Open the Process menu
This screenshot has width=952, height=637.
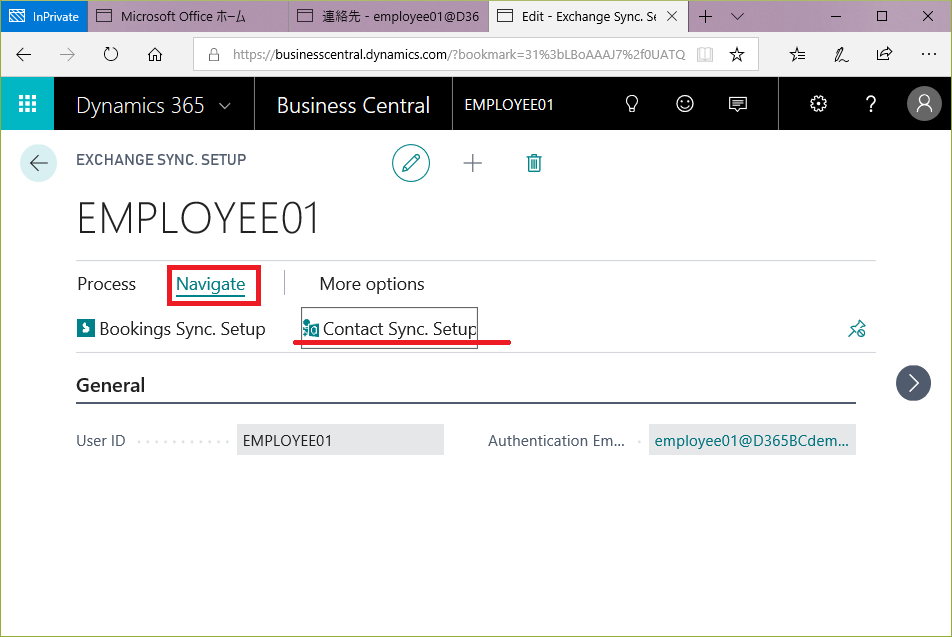click(x=106, y=284)
